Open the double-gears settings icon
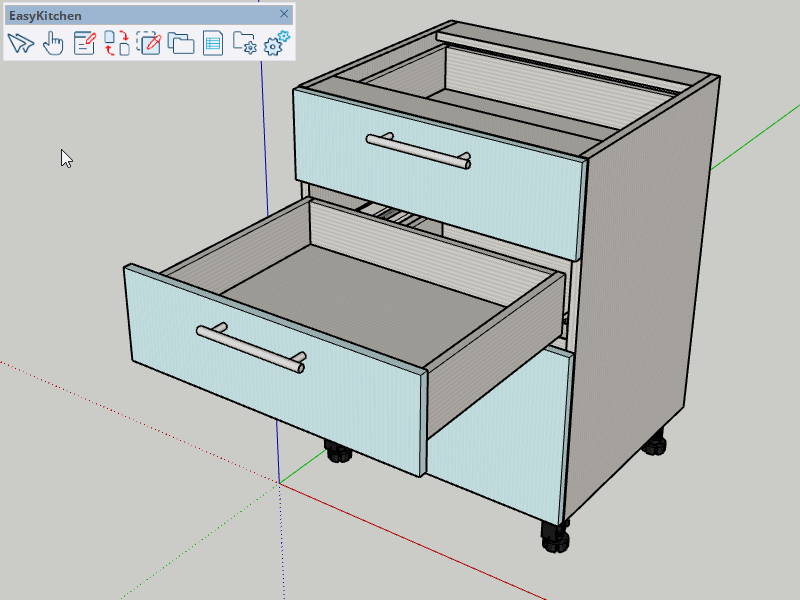The image size is (800, 600). 277,43
